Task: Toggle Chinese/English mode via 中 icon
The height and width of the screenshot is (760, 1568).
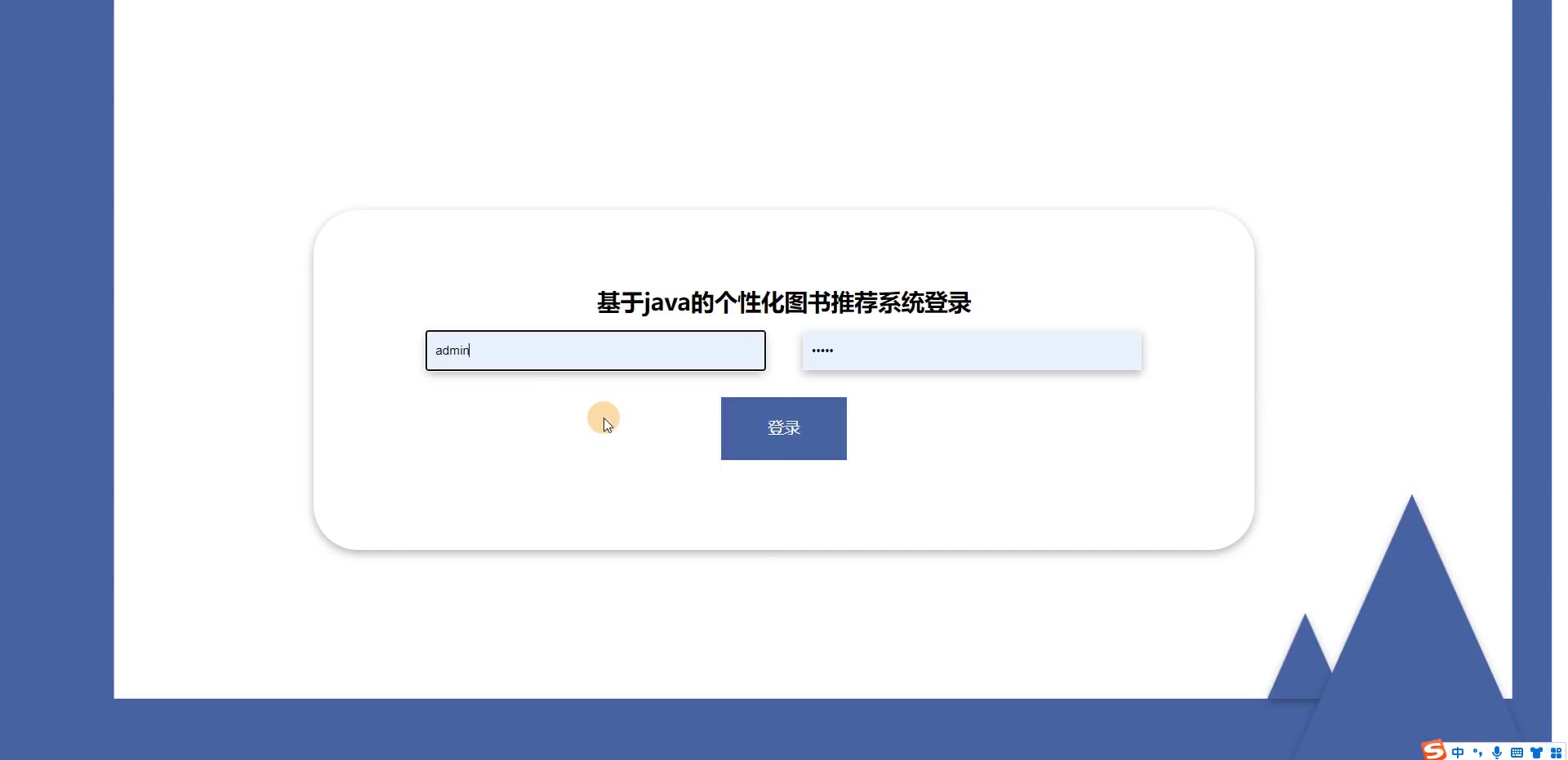Action: coord(1458,753)
